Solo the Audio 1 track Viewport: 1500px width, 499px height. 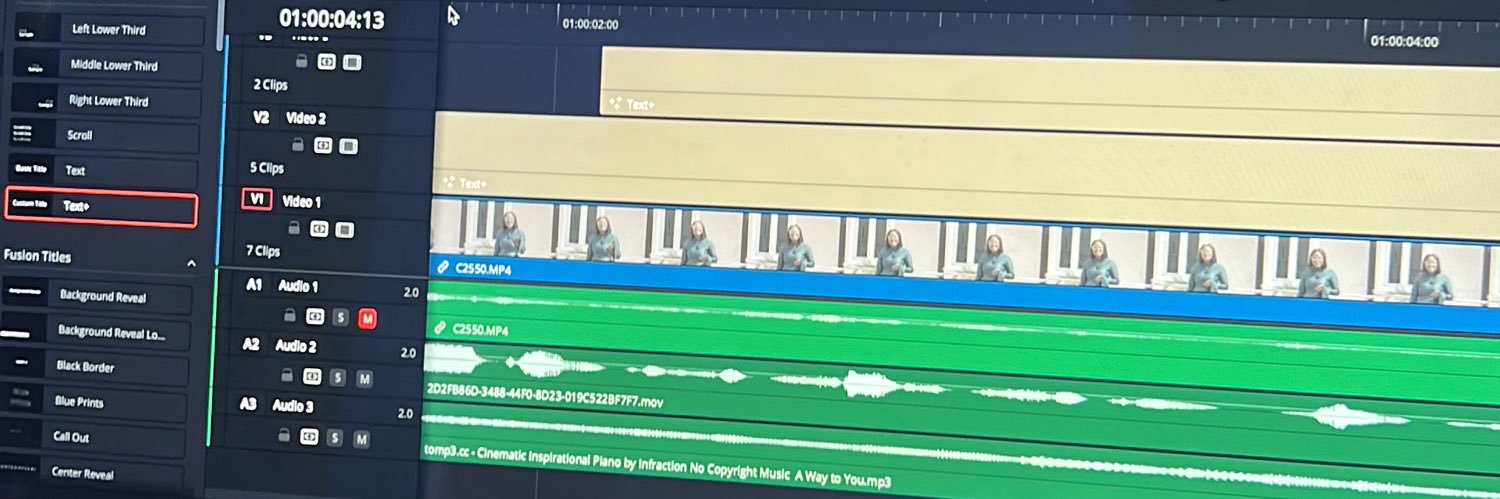click(340, 318)
